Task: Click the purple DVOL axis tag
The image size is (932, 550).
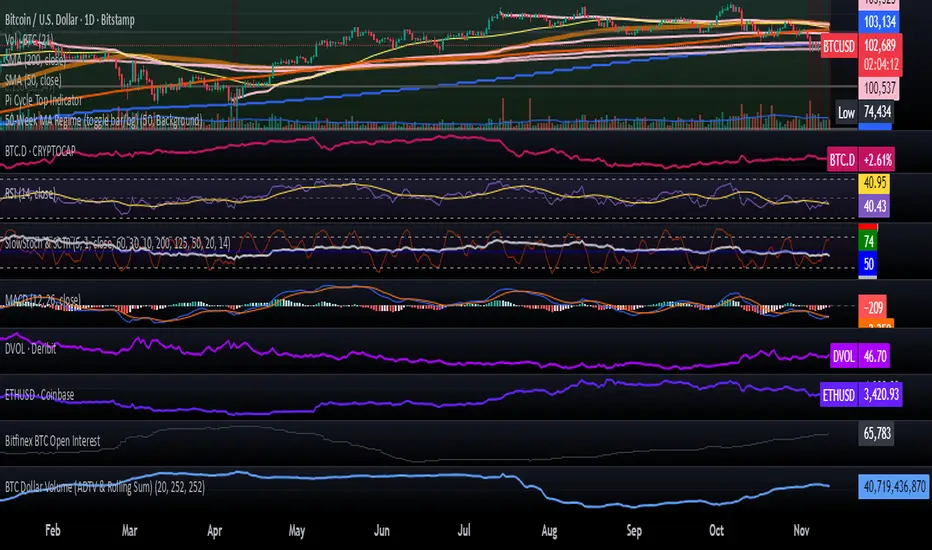Action: click(x=843, y=356)
